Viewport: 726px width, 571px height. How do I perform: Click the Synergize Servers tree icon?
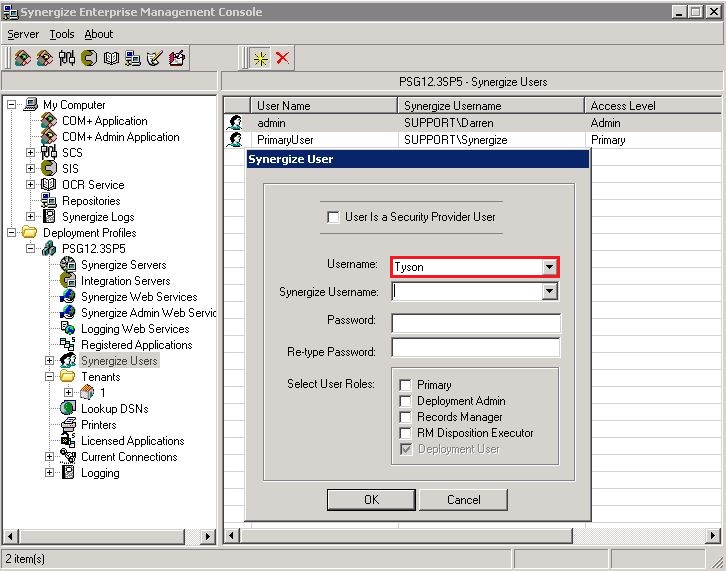tap(68, 264)
